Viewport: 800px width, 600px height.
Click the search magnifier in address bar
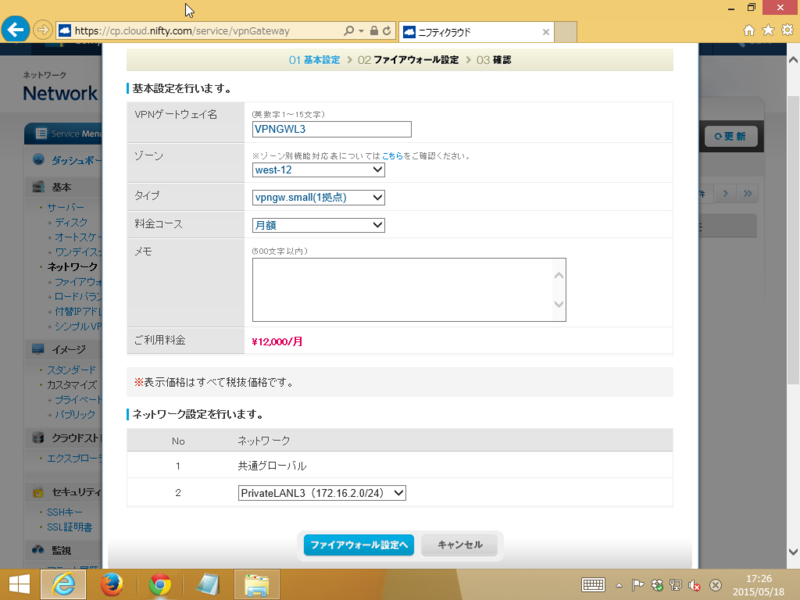click(x=349, y=31)
